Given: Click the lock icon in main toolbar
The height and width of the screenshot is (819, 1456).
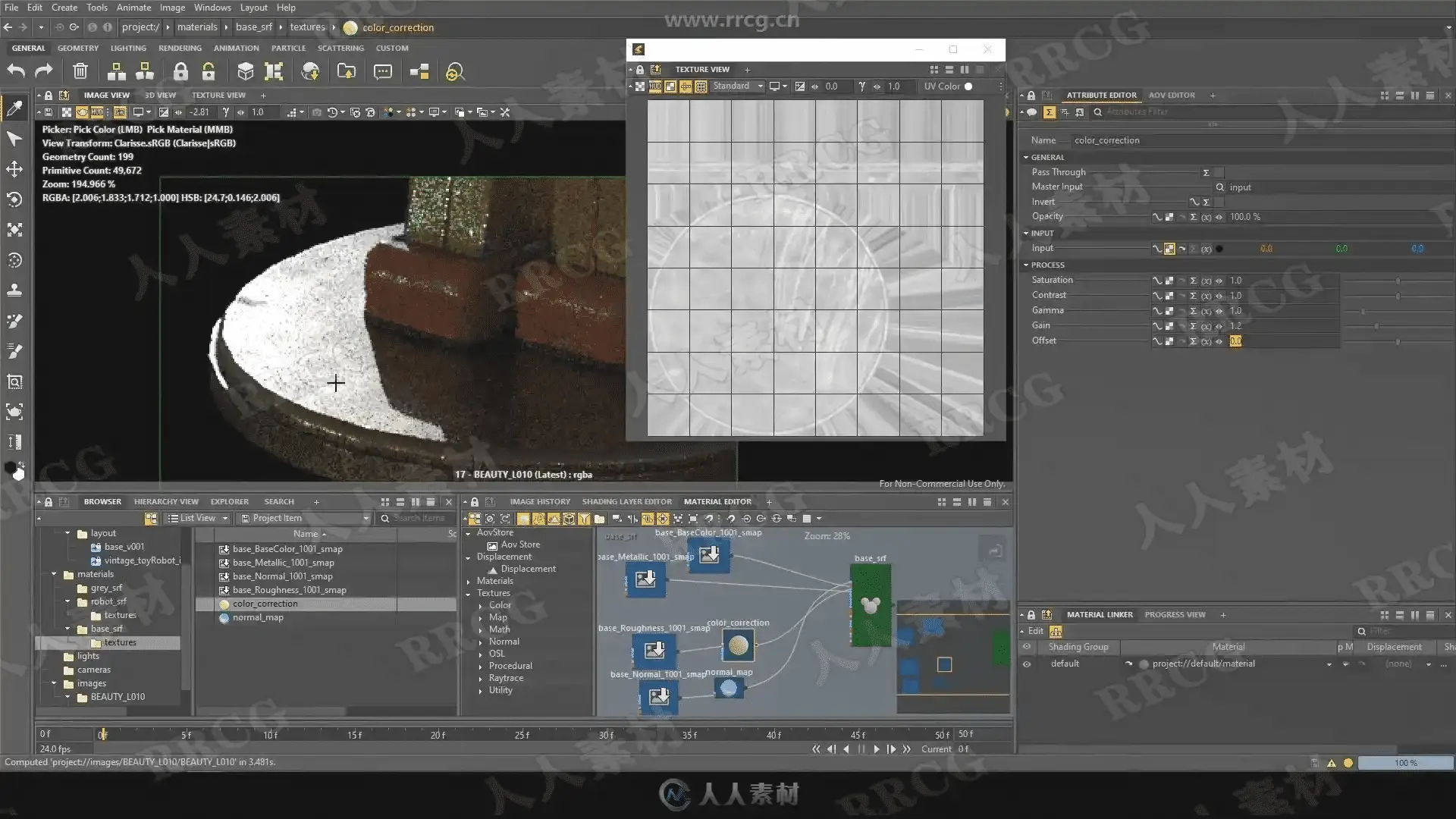Looking at the screenshot, I should [x=180, y=71].
